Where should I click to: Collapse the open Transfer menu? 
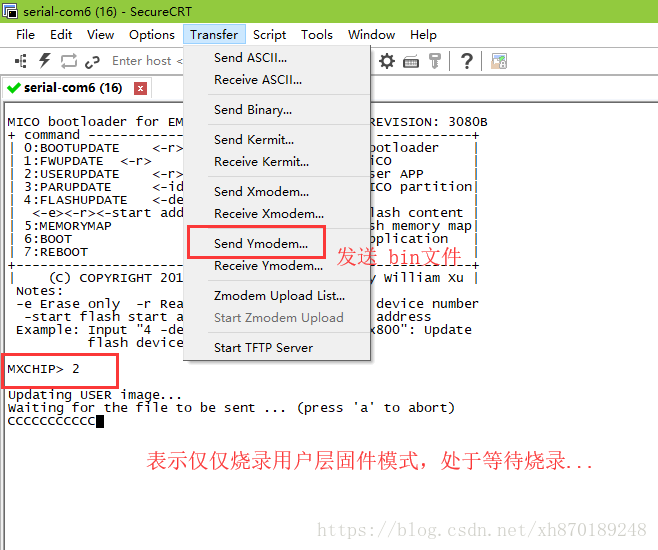214,34
